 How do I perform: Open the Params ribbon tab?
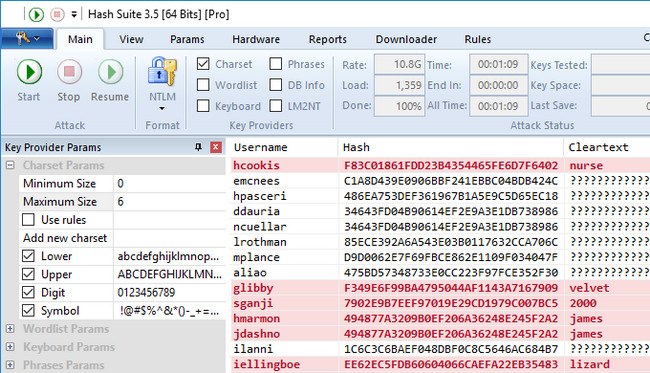tap(187, 39)
